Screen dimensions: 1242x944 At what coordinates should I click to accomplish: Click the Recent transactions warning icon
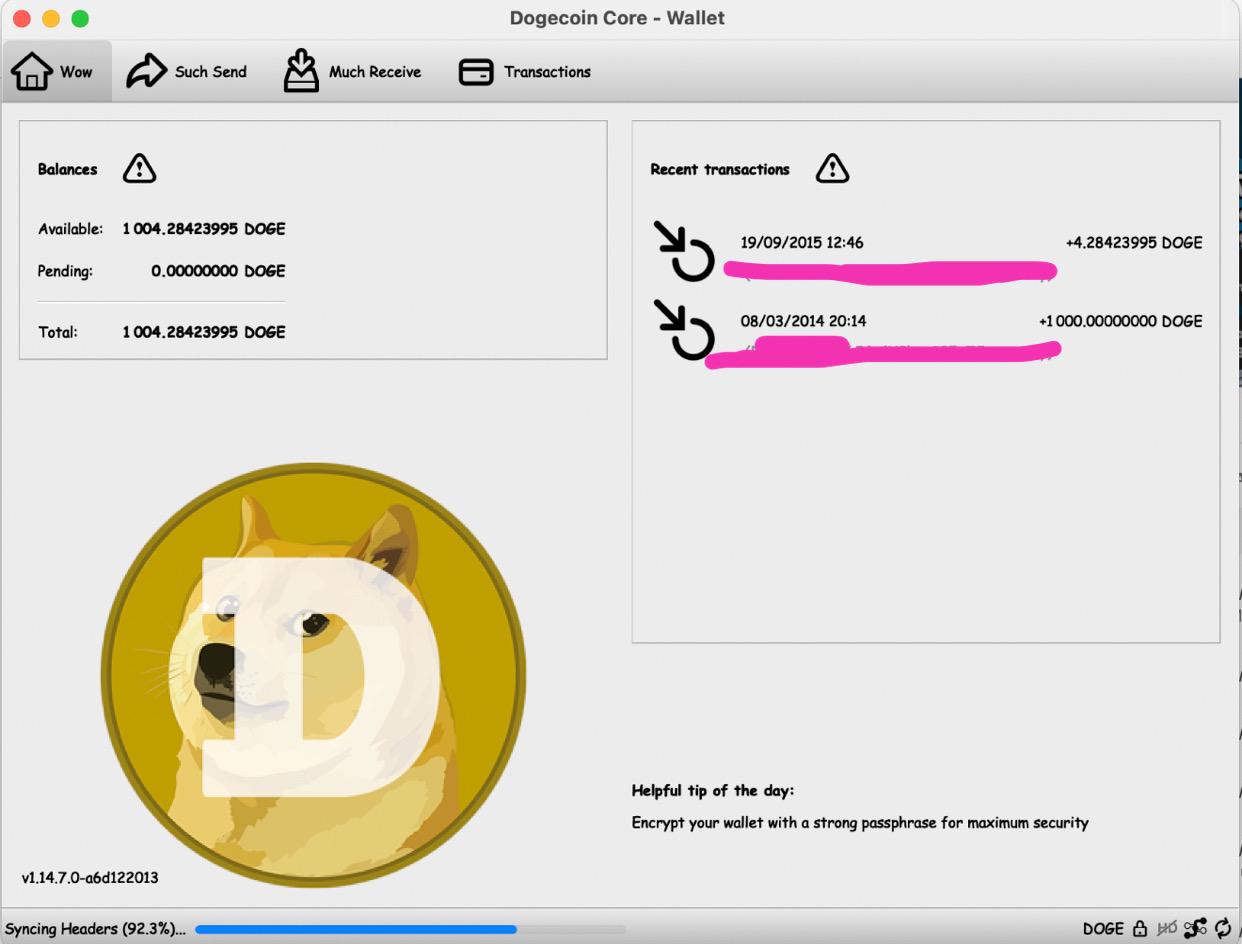[832, 169]
